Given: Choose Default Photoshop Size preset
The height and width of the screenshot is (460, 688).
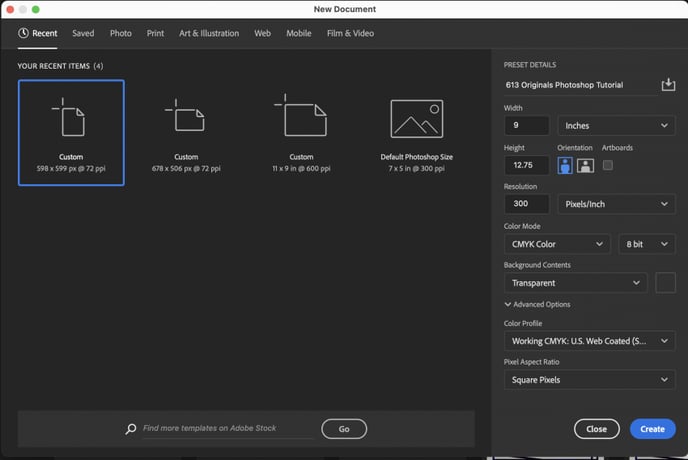Looking at the screenshot, I should click(416, 133).
